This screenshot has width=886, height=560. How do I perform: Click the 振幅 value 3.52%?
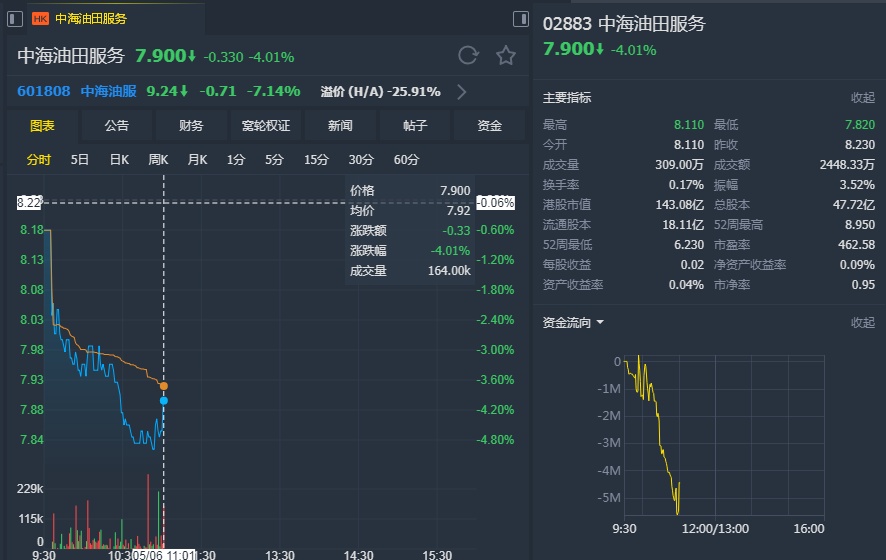pyautogui.click(x=857, y=185)
